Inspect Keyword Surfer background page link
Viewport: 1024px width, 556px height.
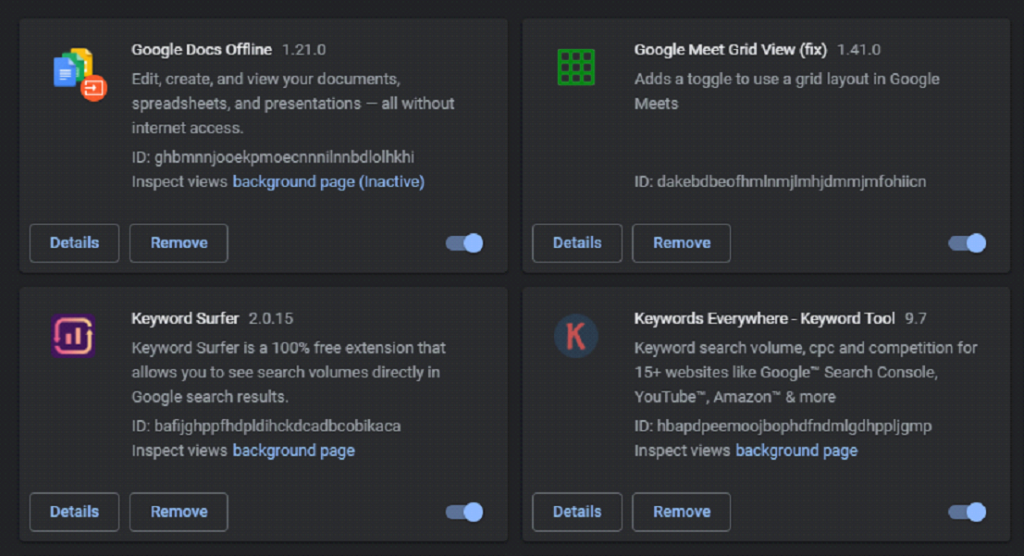[294, 451]
